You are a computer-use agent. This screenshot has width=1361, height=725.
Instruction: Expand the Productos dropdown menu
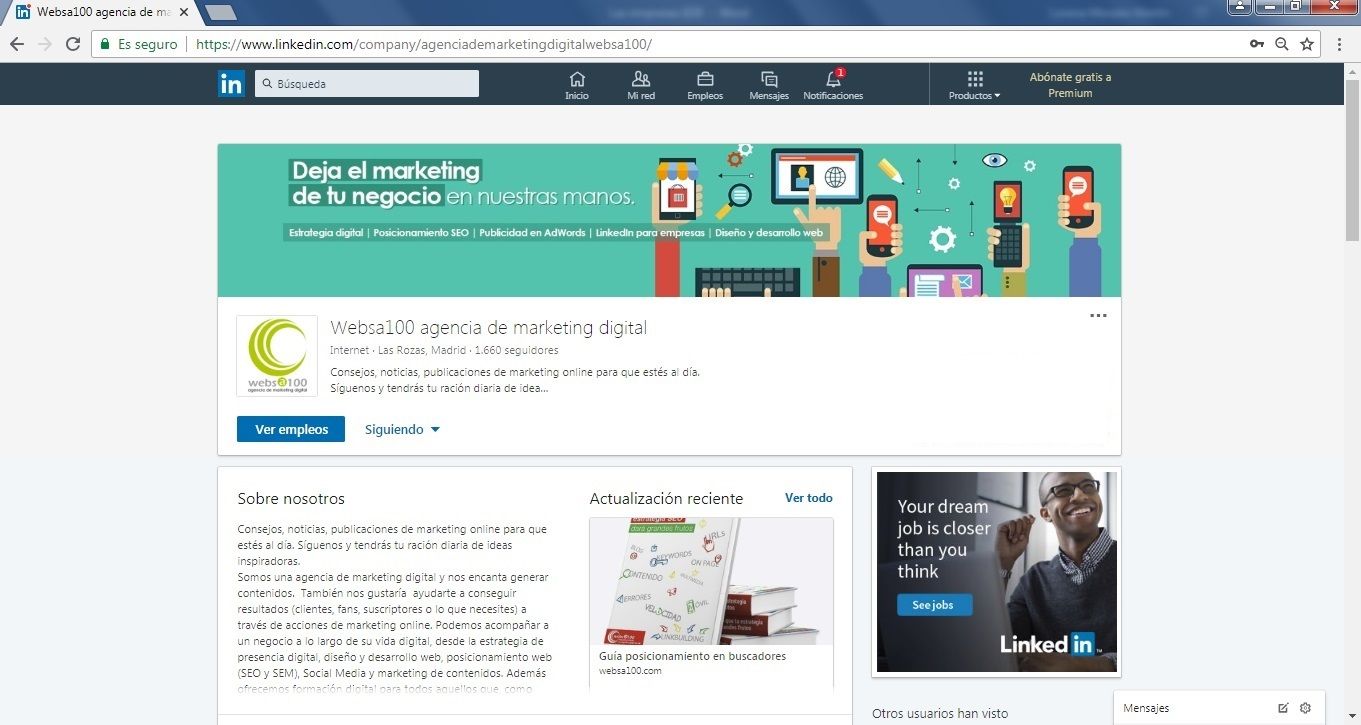point(975,85)
